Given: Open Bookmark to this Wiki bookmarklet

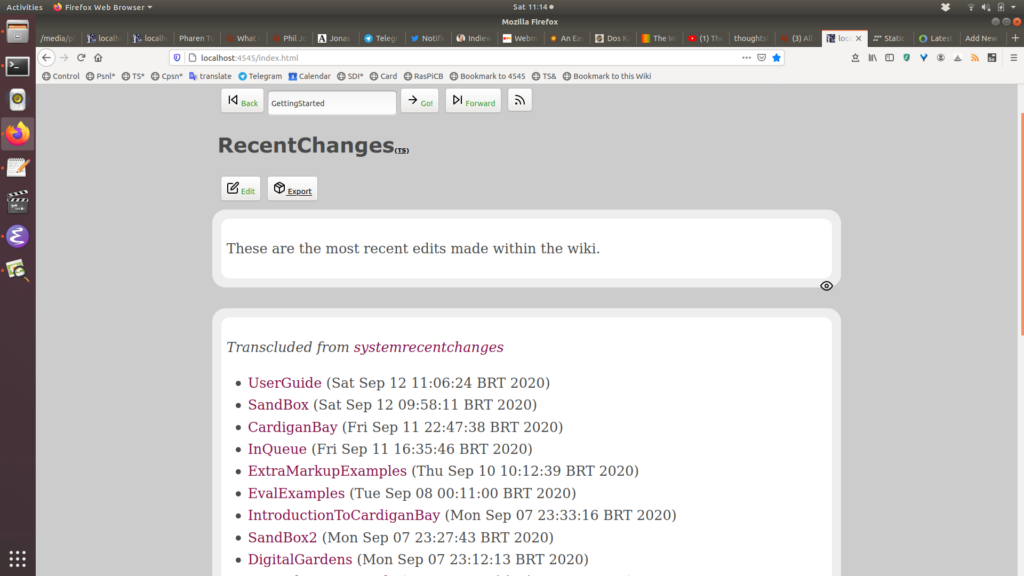Looking at the screenshot, I should pyautogui.click(x=607, y=76).
